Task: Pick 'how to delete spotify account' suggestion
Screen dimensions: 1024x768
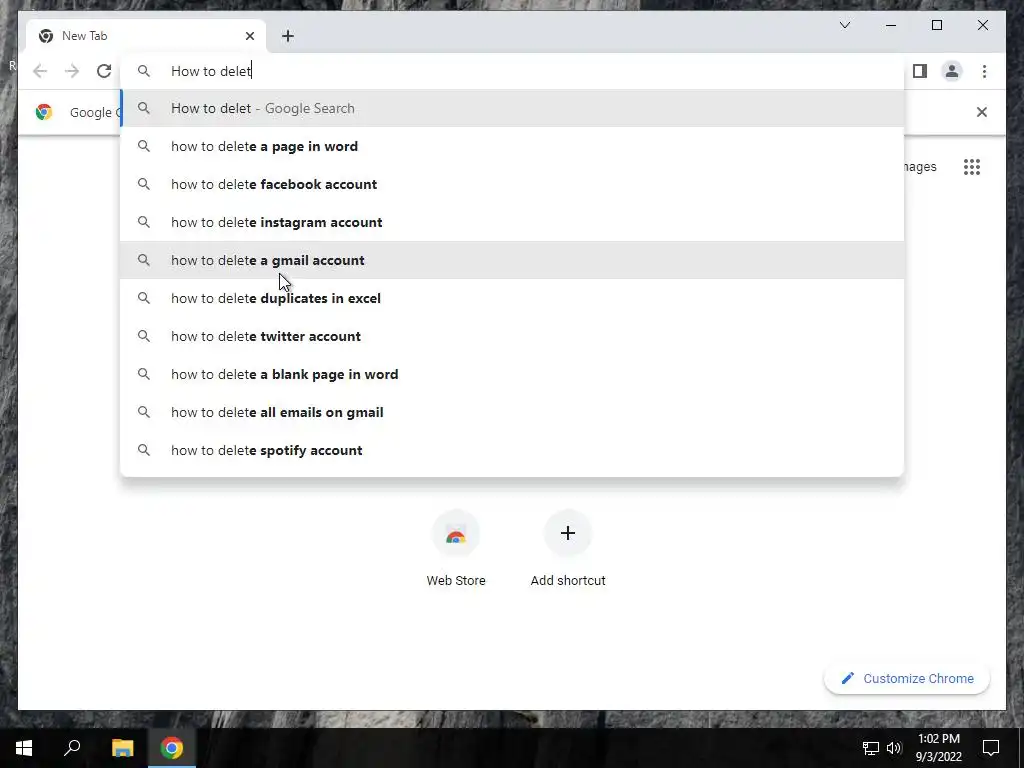Action: coord(512,450)
